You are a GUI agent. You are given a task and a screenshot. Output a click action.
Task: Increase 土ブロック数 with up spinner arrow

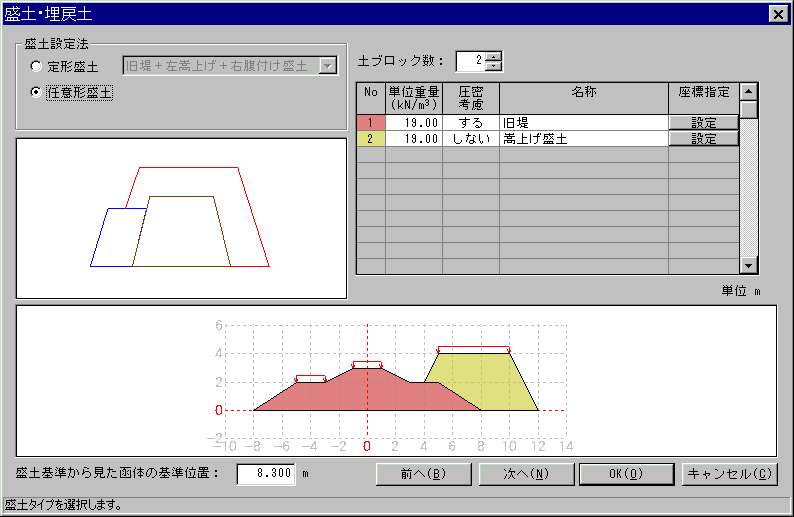click(x=493, y=56)
